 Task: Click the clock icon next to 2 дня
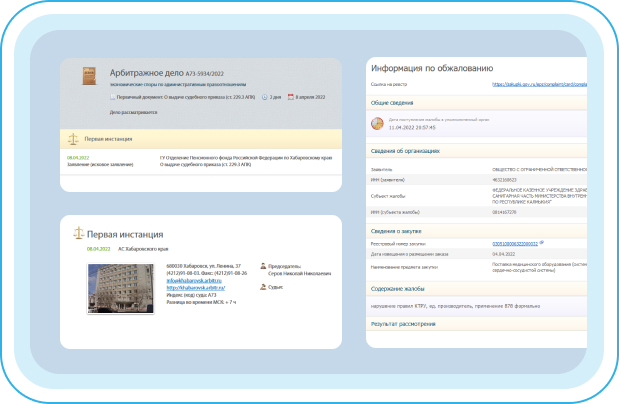pyautogui.click(x=265, y=97)
